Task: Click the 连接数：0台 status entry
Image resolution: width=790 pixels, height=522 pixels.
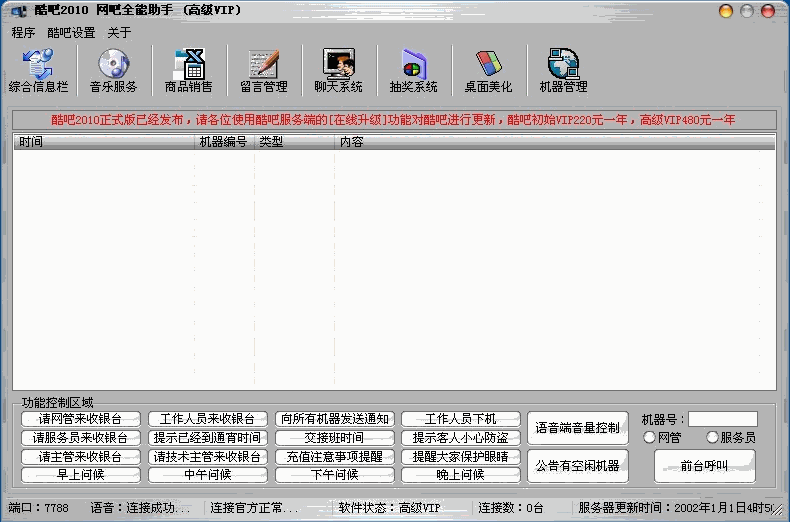Action: coord(510,508)
